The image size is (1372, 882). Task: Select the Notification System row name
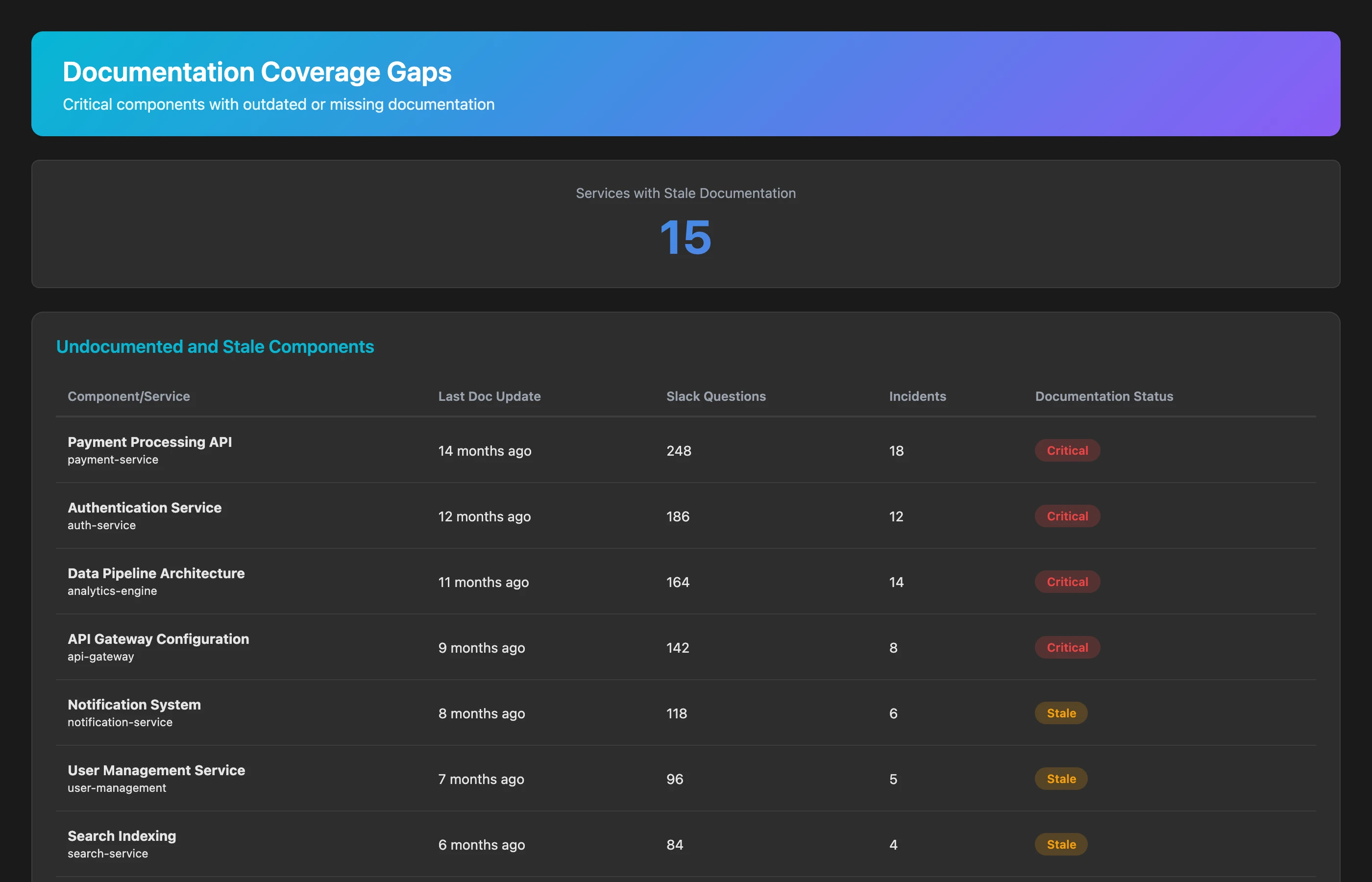135,705
